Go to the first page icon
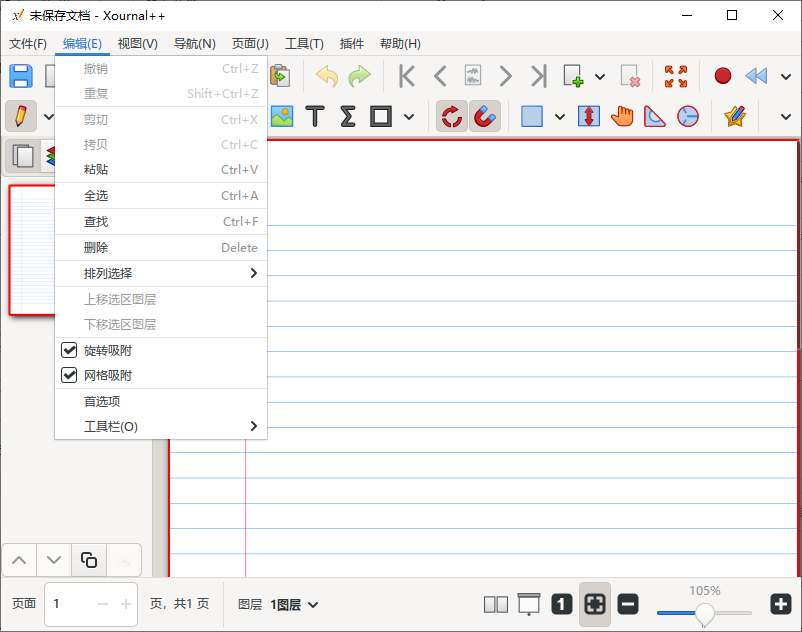Image resolution: width=802 pixels, height=632 pixels. pyautogui.click(x=407, y=76)
